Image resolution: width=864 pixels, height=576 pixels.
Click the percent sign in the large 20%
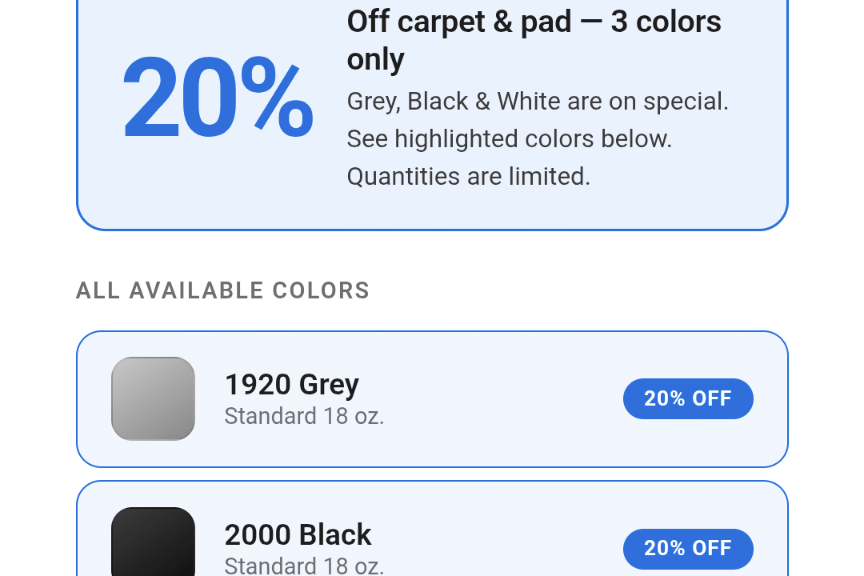coord(276,98)
